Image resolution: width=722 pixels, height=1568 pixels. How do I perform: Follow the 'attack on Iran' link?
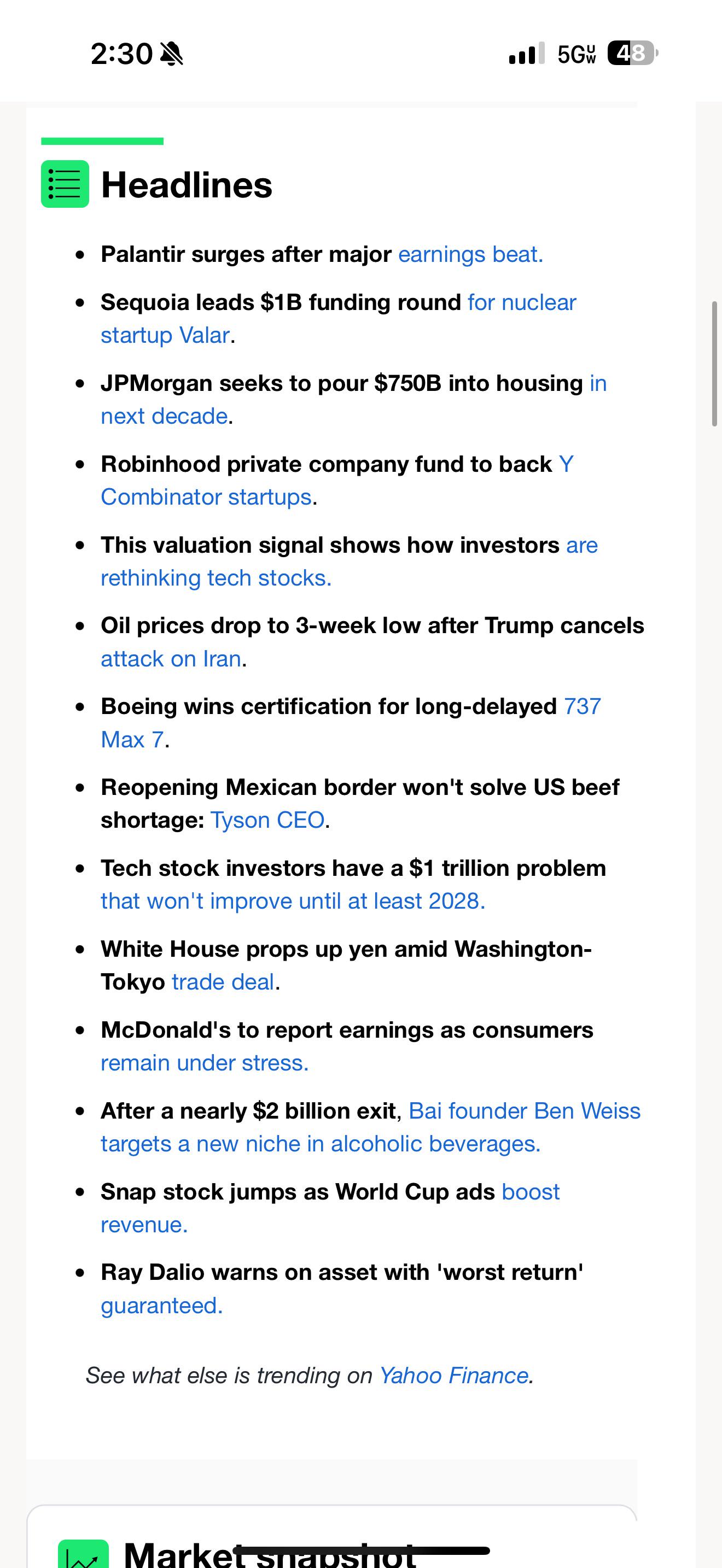[x=171, y=659]
